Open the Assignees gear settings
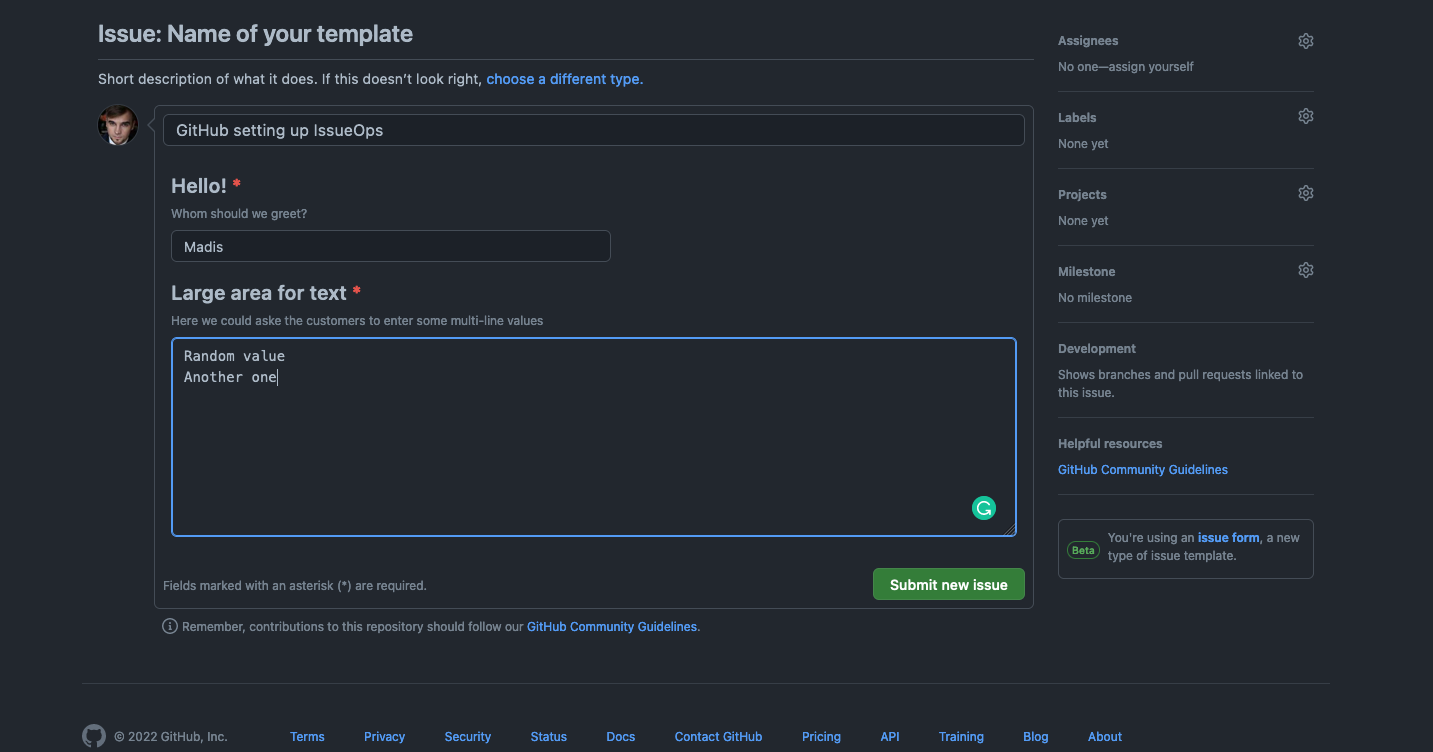This screenshot has width=1433, height=752. coord(1305,41)
